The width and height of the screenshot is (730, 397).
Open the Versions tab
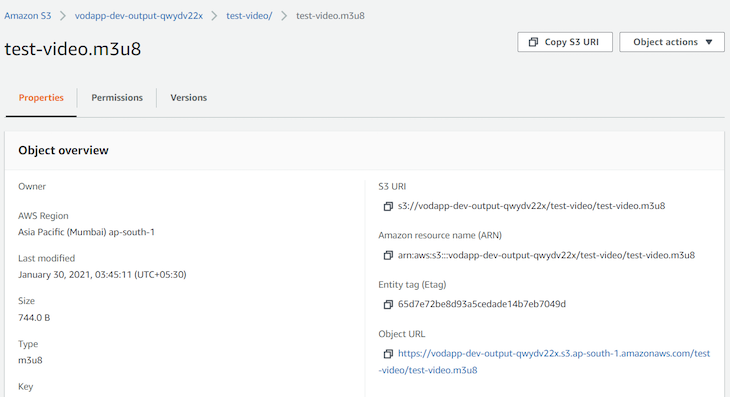(189, 98)
